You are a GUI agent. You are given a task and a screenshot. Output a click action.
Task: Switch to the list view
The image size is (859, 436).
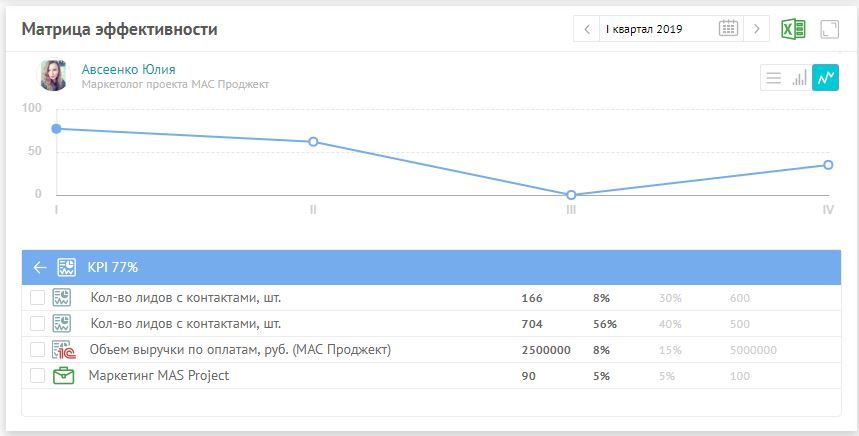pos(773,78)
